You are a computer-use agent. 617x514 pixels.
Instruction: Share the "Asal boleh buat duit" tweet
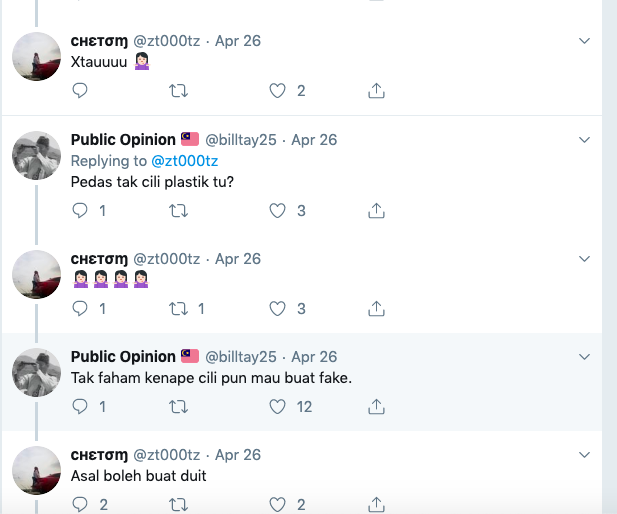[x=377, y=505]
